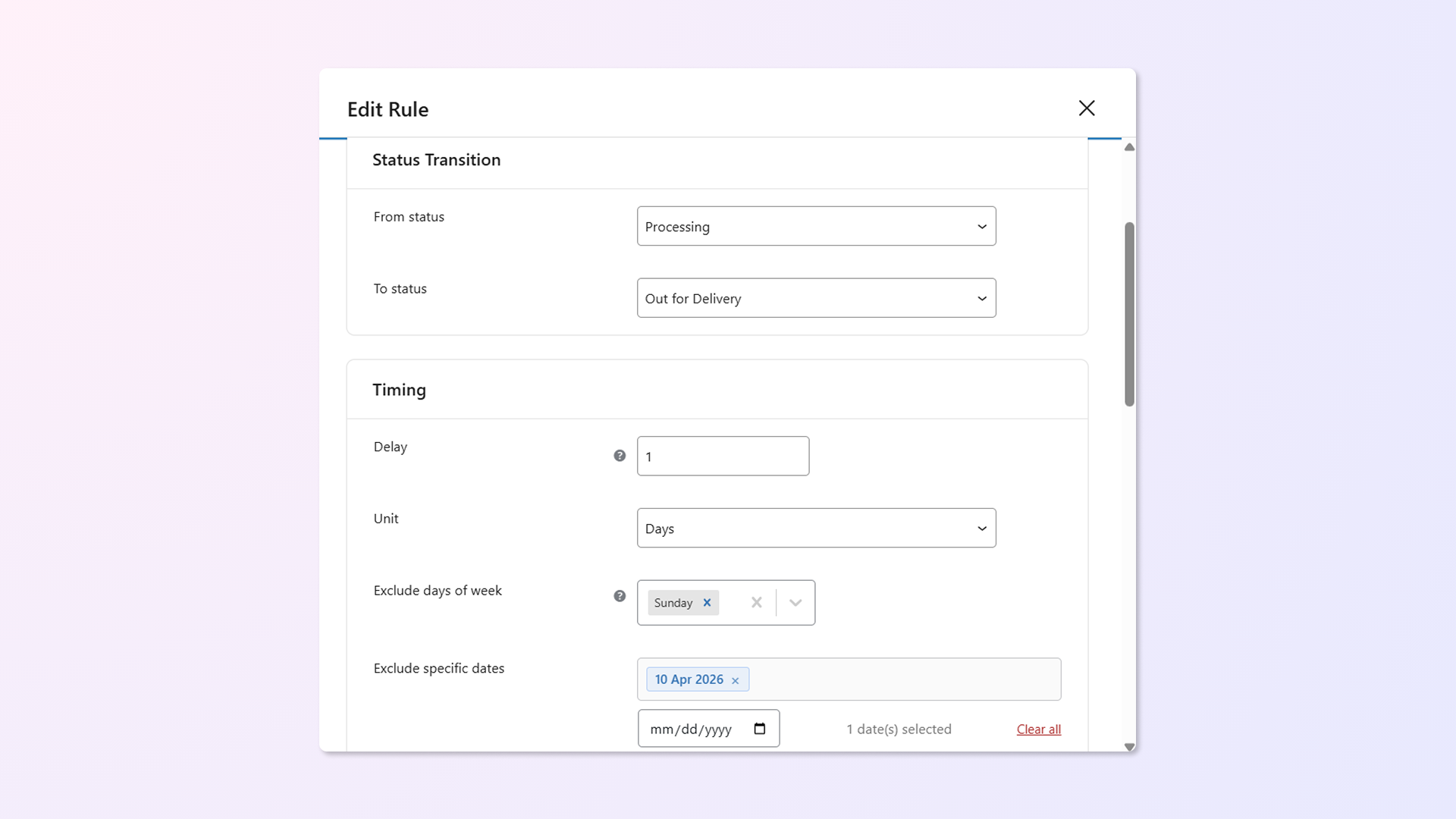This screenshot has width=1456, height=819.
Task: Click the Sunday tag label
Action: 673,603
